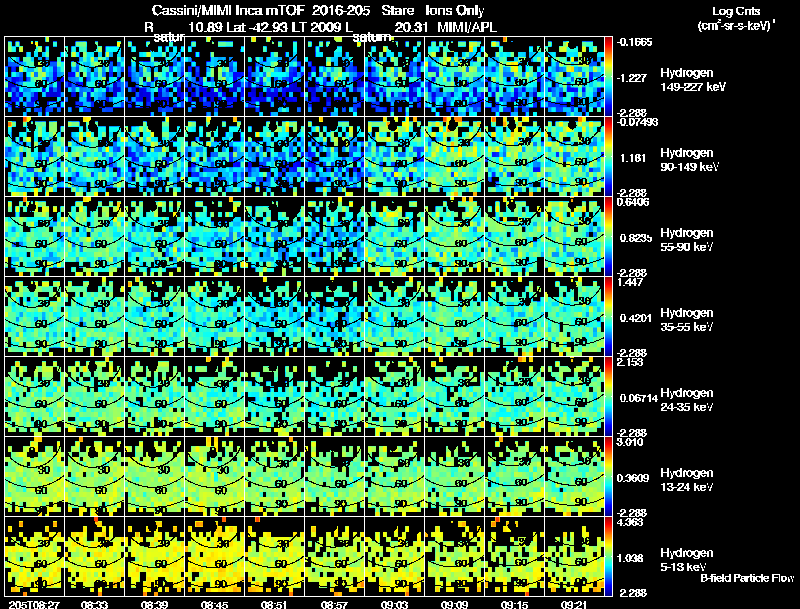Click the 09:21 time label
The image size is (800, 609).
[x=574, y=604]
